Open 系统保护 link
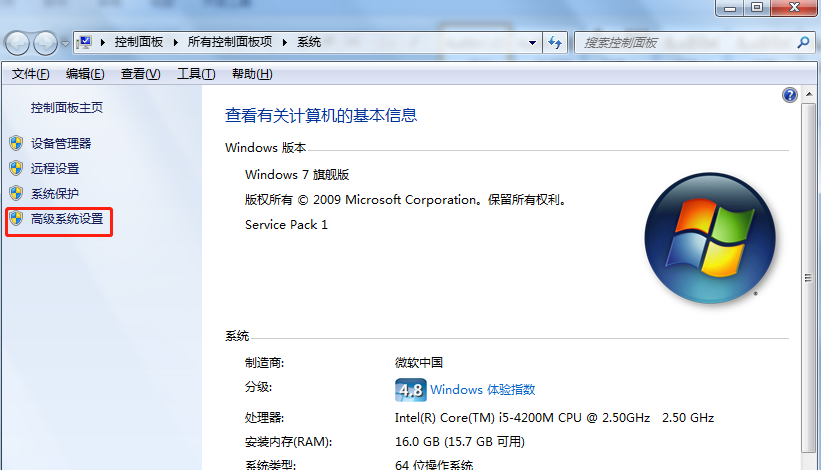The image size is (821, 470). click(x=54, y=194)
